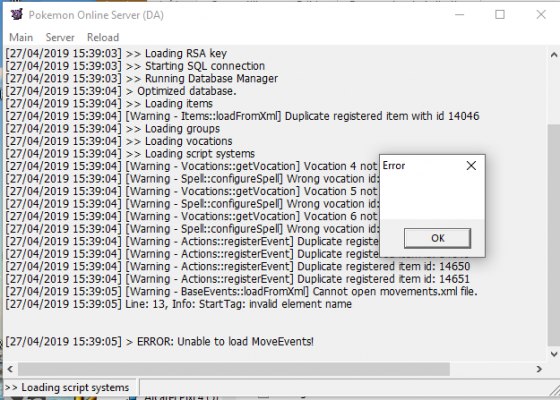This screenshot has width=560, height=400.
Task: Click the Error dialog title bar
Action: (421, 165)
